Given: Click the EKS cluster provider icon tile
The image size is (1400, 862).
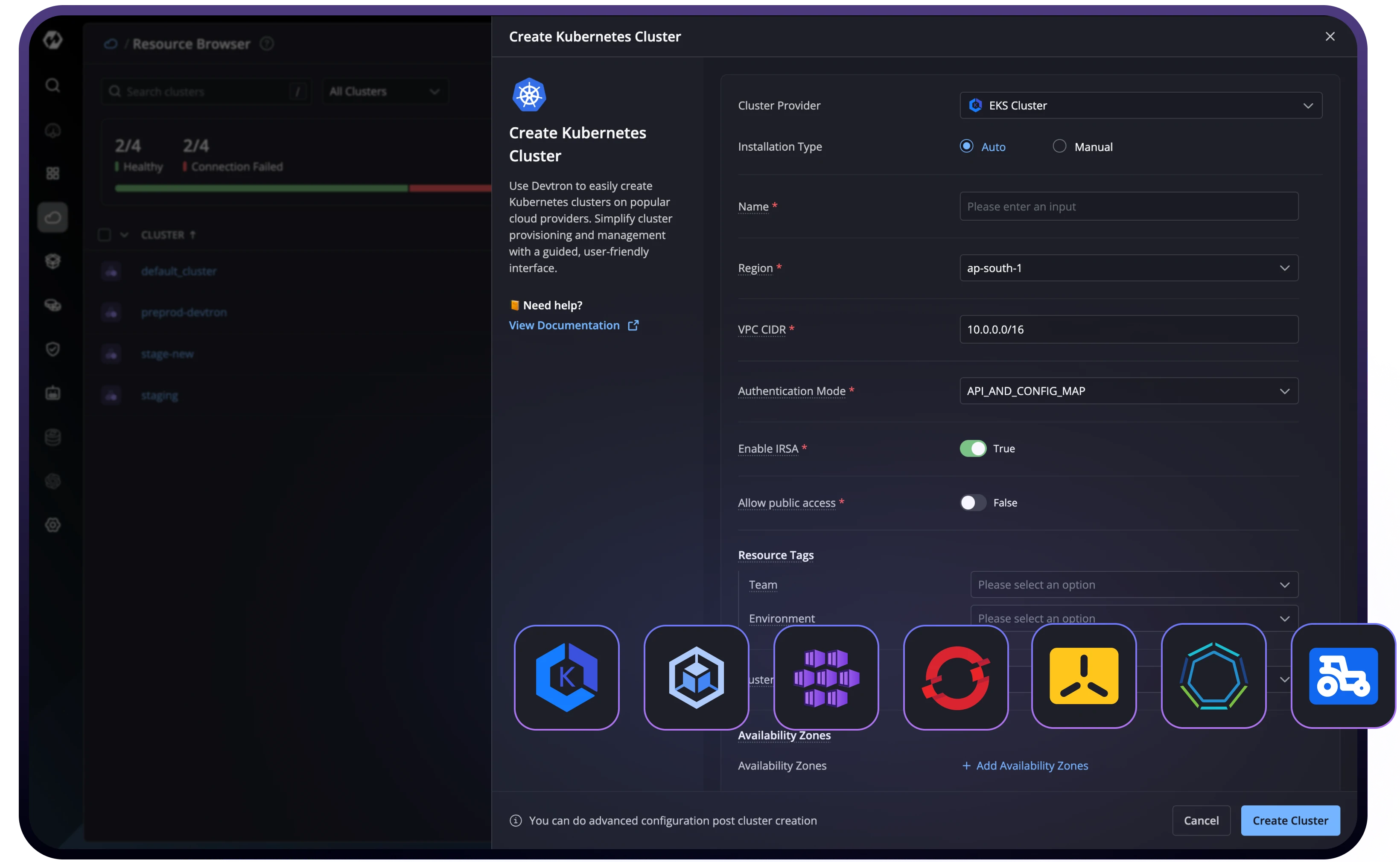Looking at the screenshot, I should (x=566, y=677).
